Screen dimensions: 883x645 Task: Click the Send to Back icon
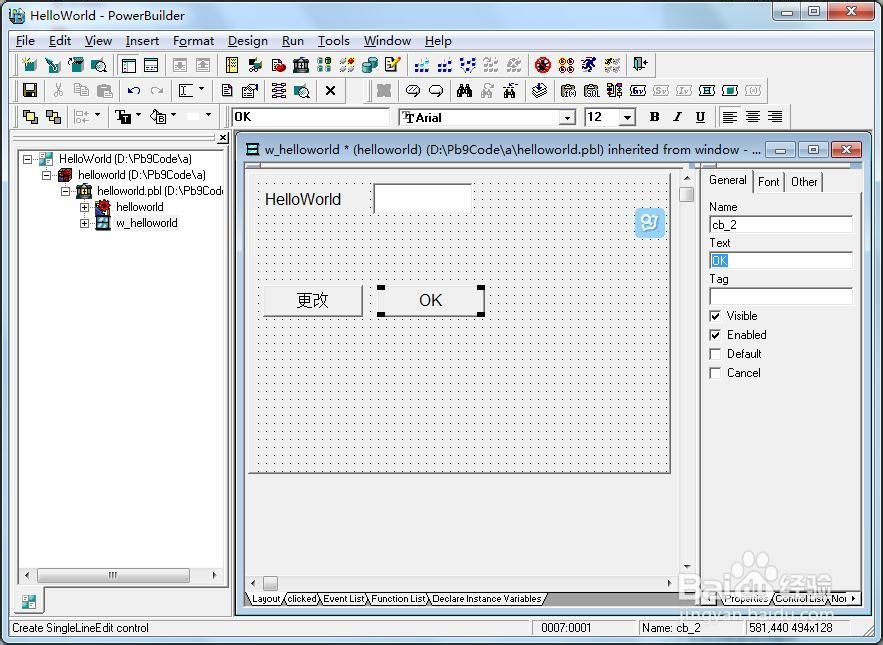point(53,117)
